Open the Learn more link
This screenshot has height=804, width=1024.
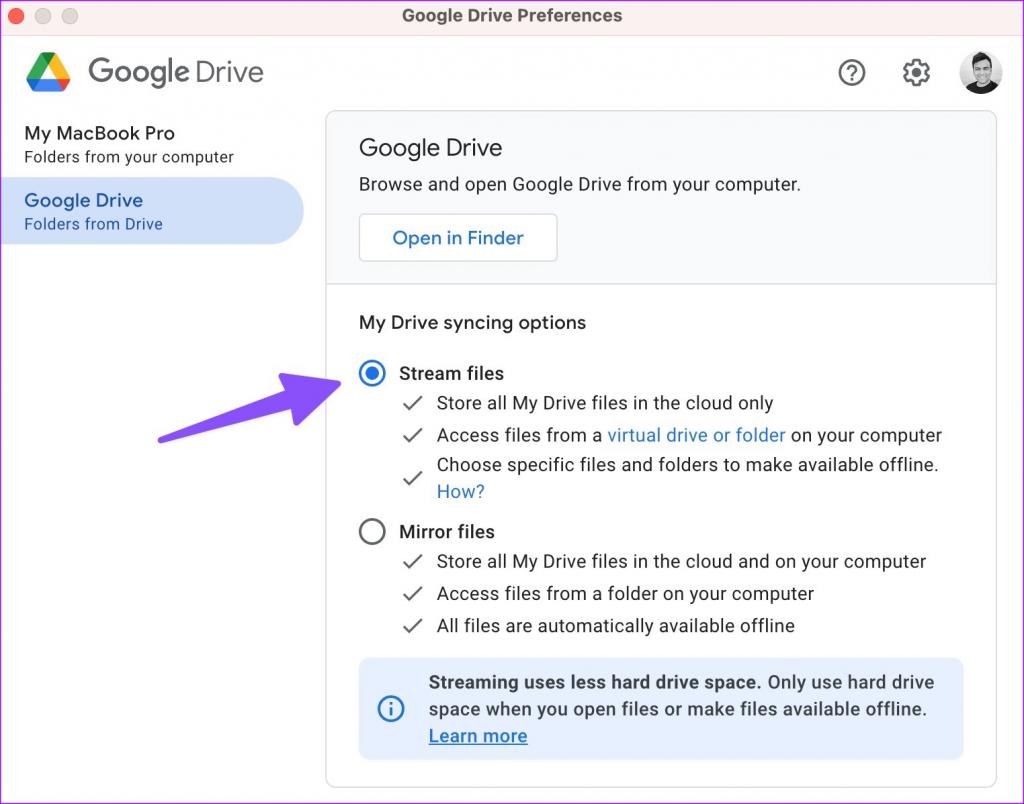(478, 736)
